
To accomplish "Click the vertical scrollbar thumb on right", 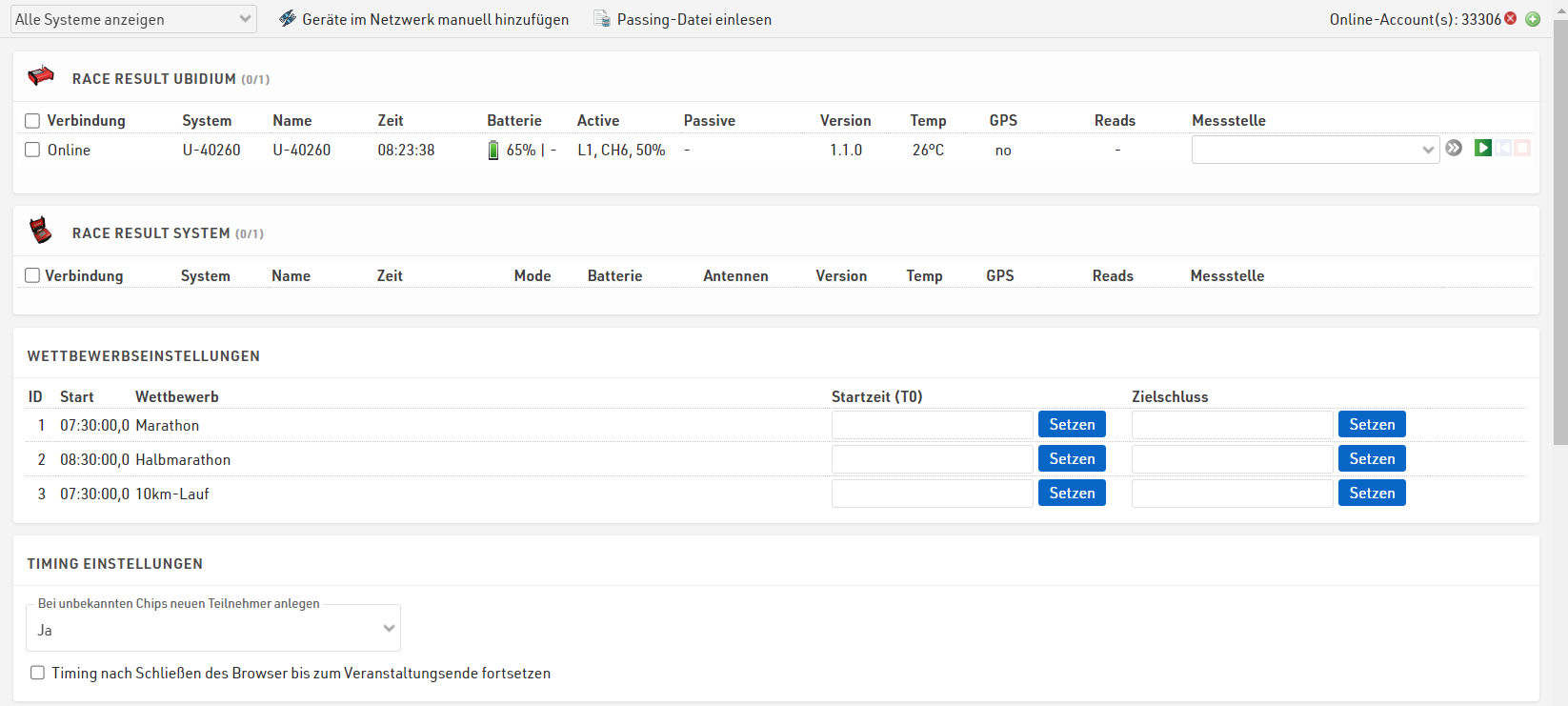I will pos(1559,229).
